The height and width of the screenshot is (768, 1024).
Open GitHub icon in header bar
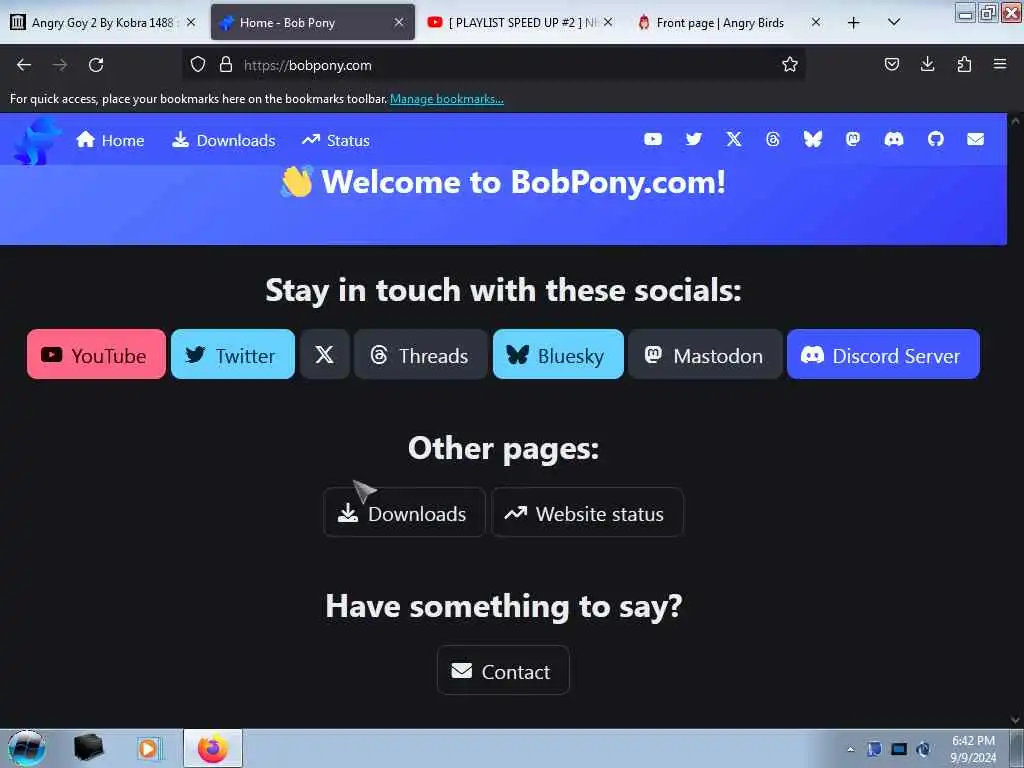coord(935,139)
